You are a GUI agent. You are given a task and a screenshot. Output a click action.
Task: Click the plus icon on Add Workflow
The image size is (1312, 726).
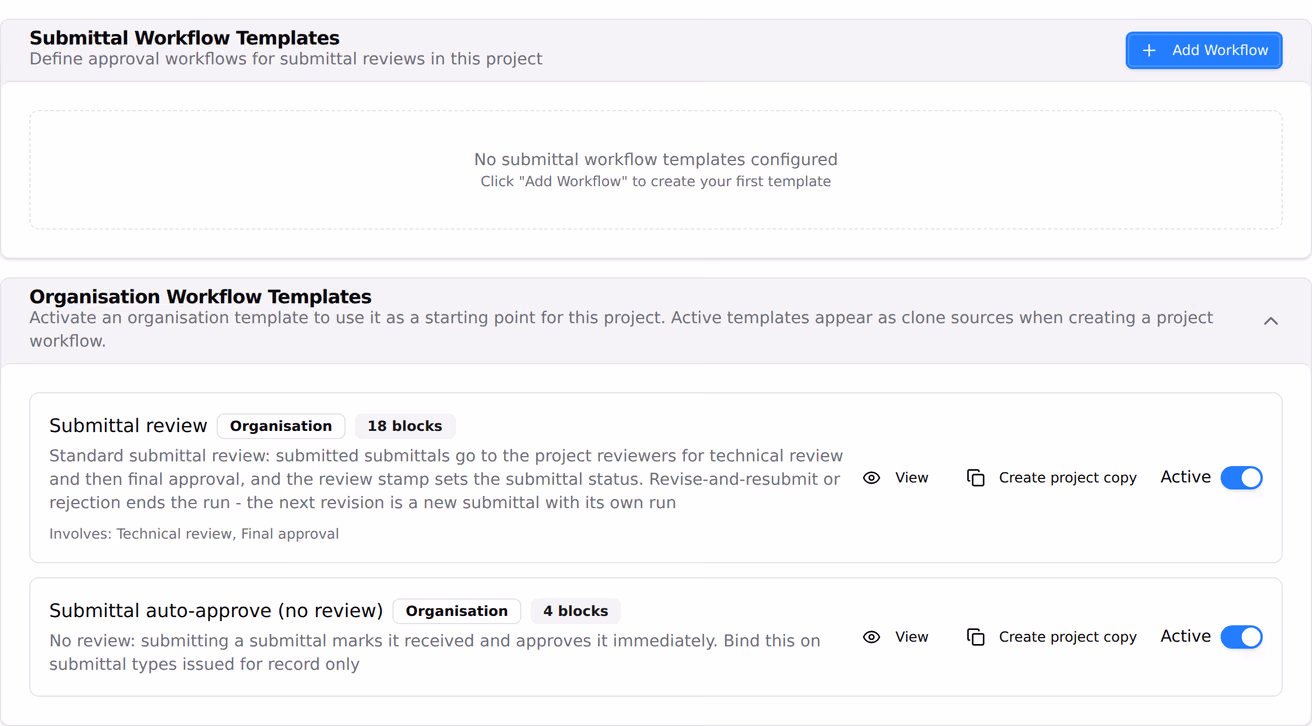pyautogui.click(x=1149, y=50)
